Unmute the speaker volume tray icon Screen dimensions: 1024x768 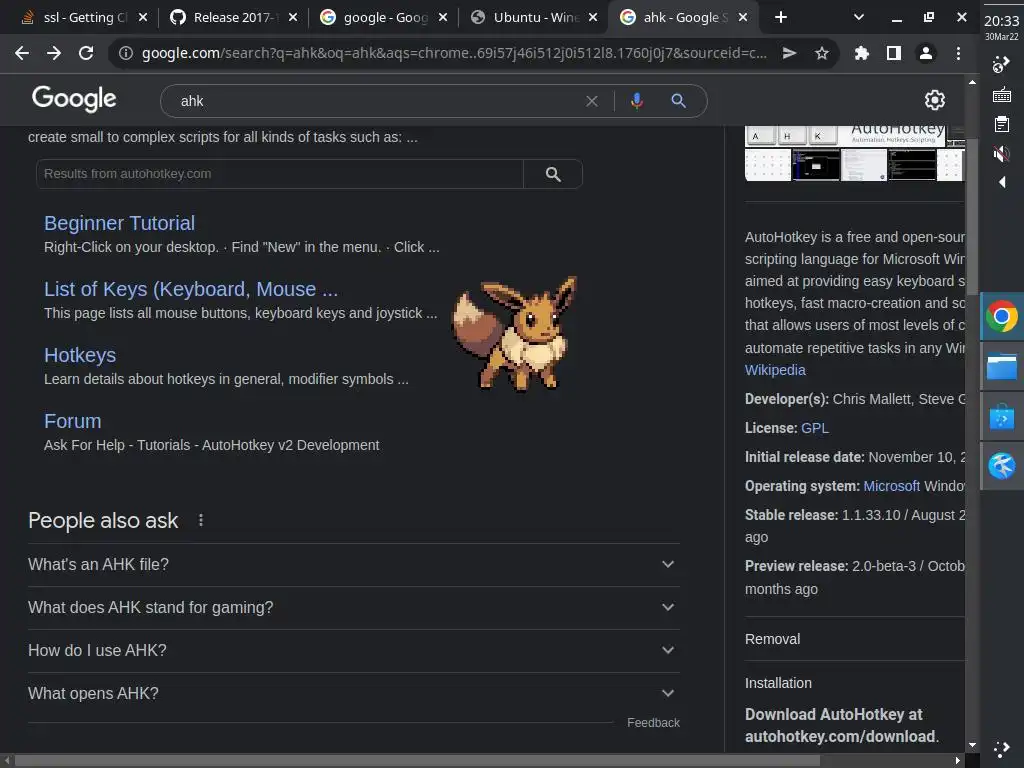click(1001, 154)
